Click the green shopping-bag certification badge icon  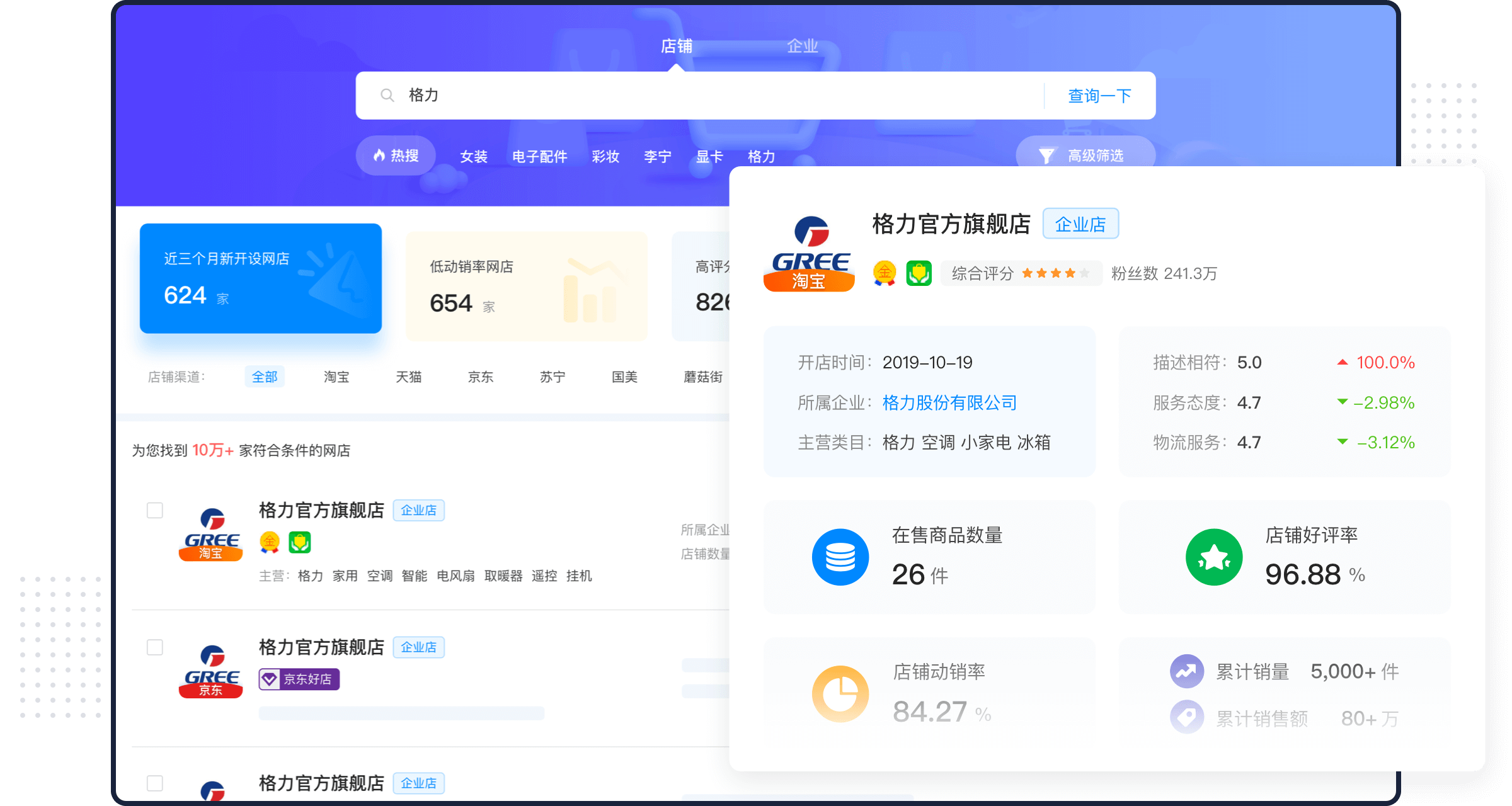919,273
